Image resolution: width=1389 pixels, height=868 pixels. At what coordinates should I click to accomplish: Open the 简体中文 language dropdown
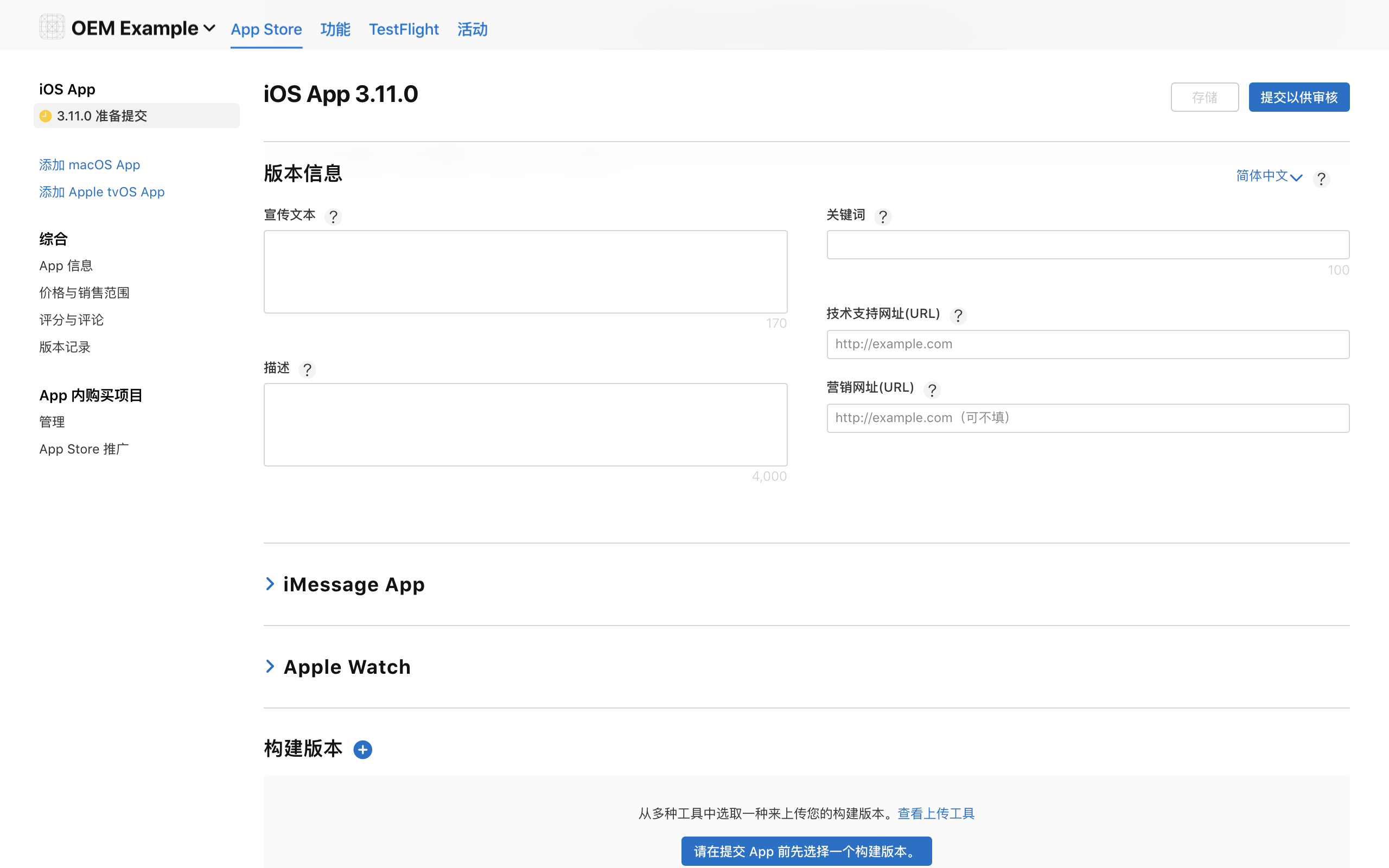point(1269,176)
